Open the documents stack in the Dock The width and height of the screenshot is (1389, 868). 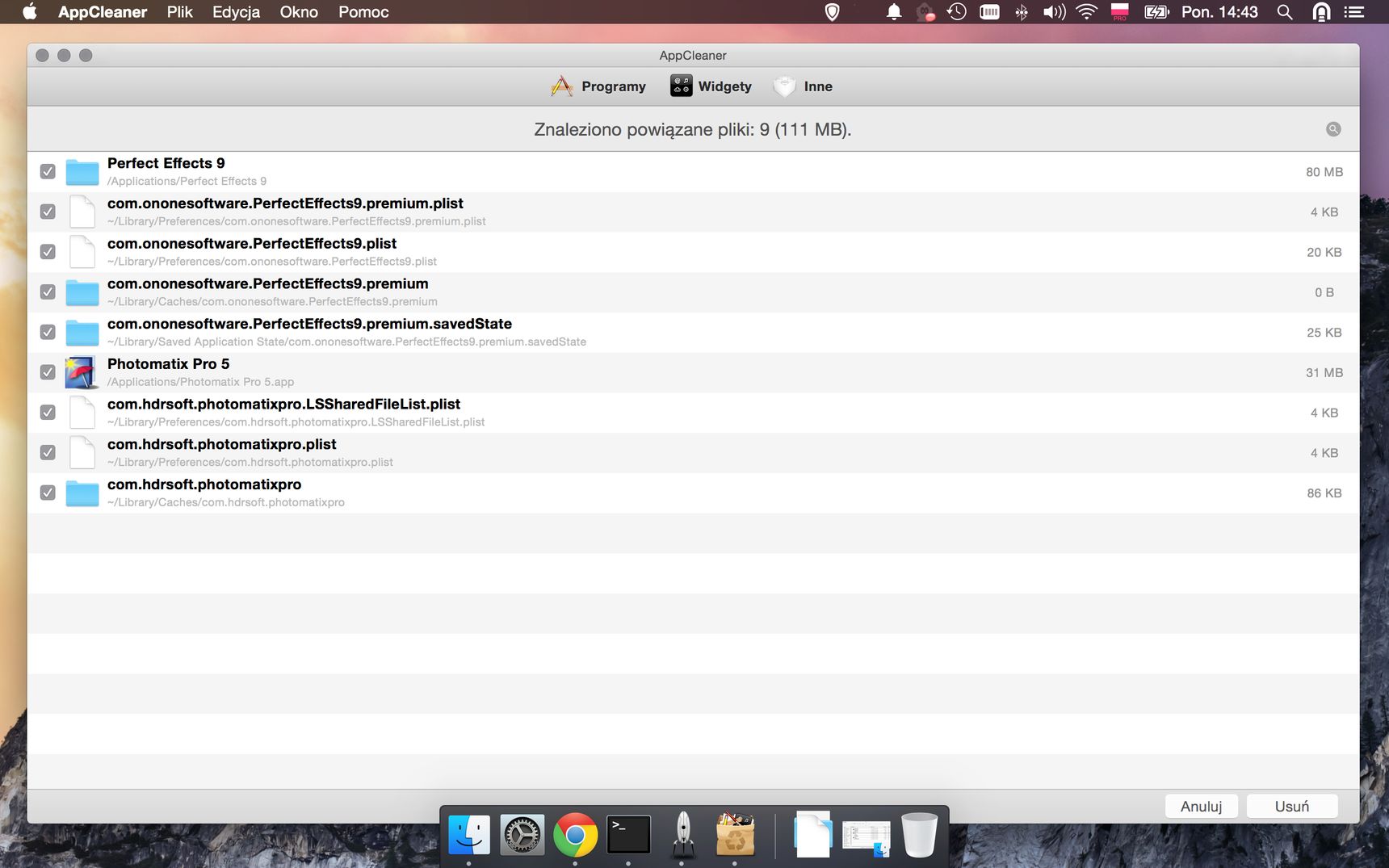coord(812,834)
